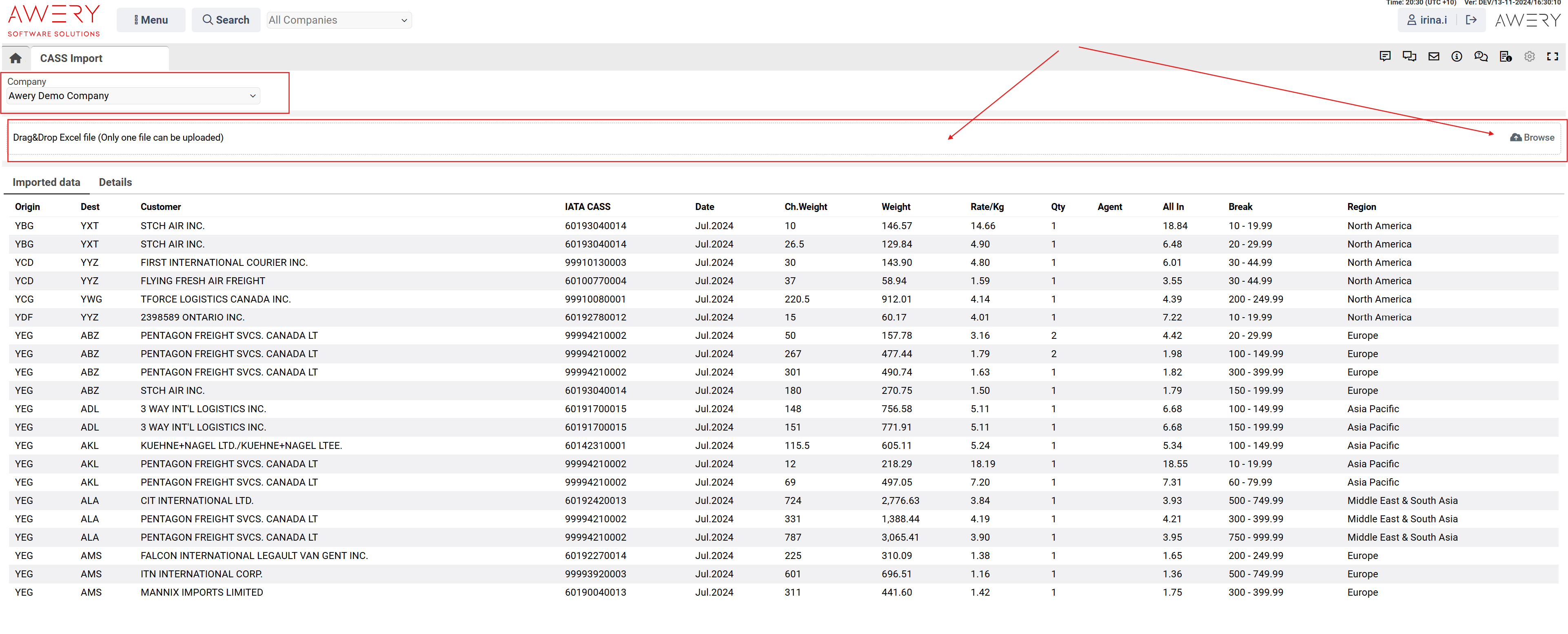Toggle fullscreen mode icon

coord(1553,57)
